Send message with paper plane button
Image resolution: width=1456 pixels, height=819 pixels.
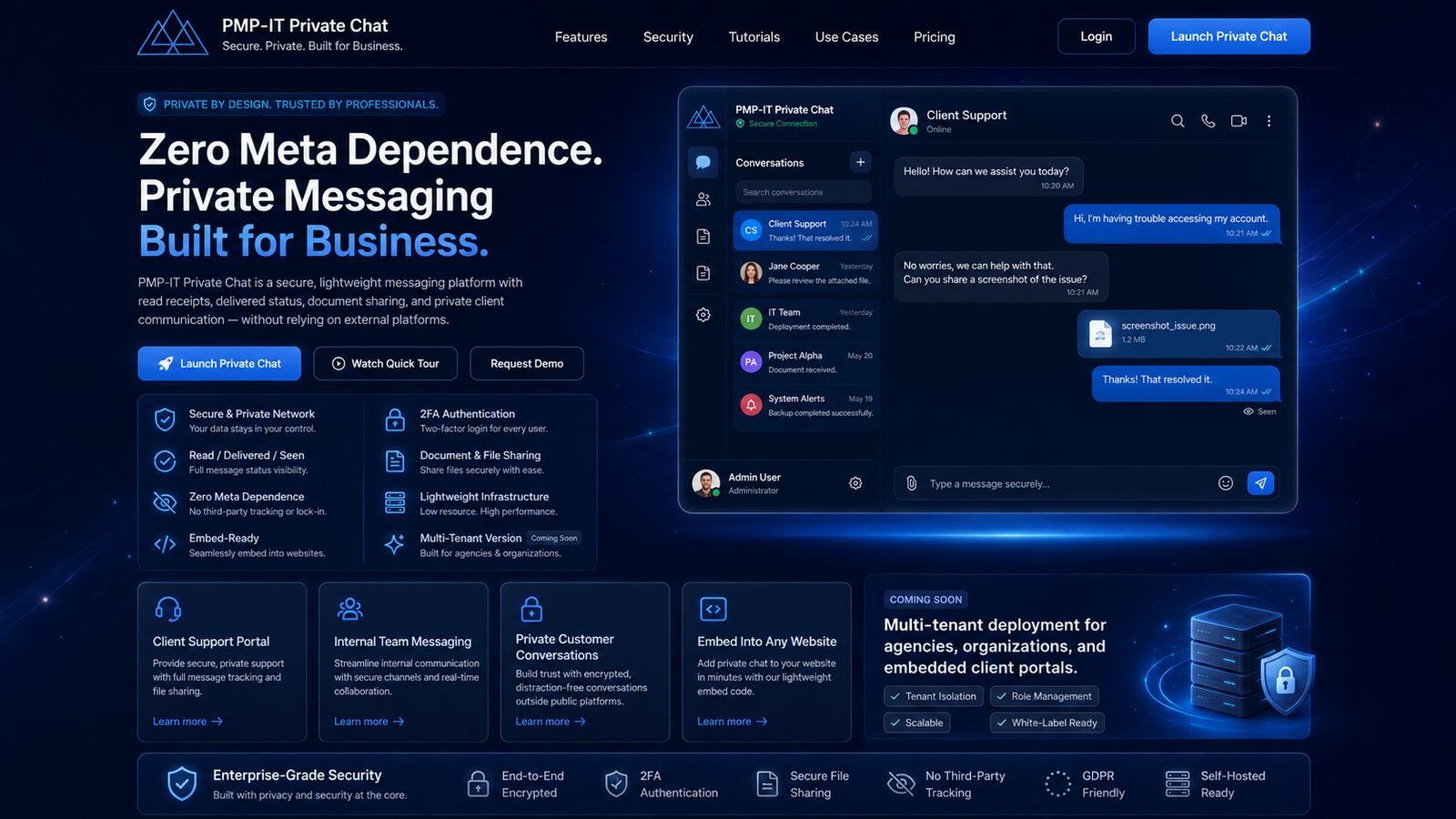(1260, 483)
